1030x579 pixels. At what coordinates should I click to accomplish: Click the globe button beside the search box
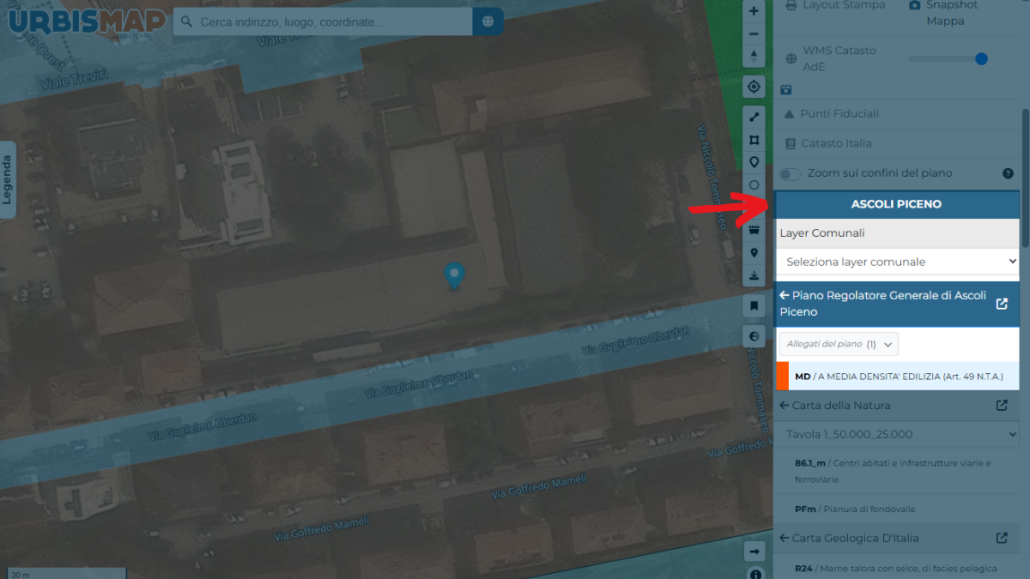(487, 22)
